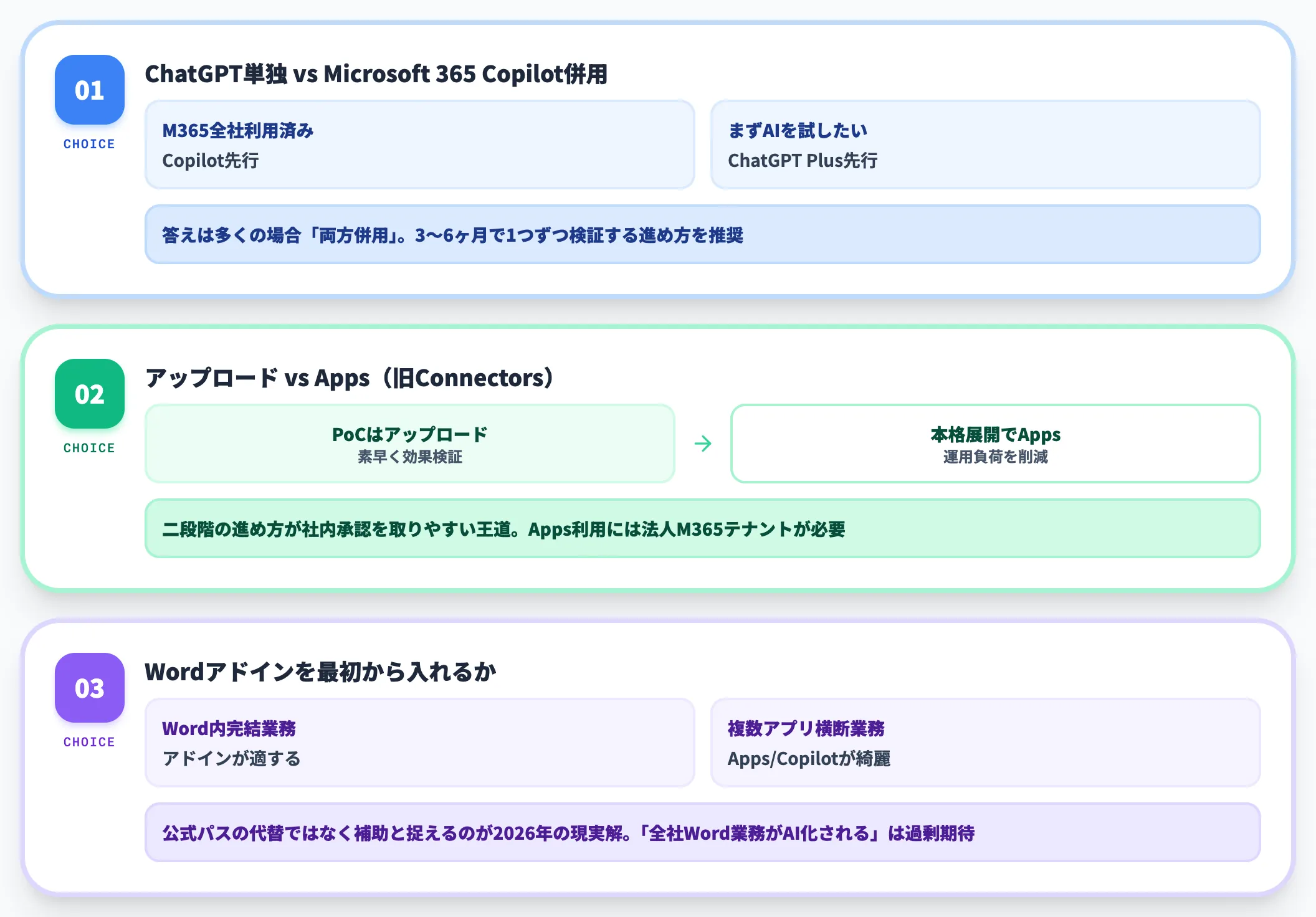Click the purple 03 number badge
The width and height of the screenshot is (1316, 917).
pyautogui.click(x=90, y=688)
